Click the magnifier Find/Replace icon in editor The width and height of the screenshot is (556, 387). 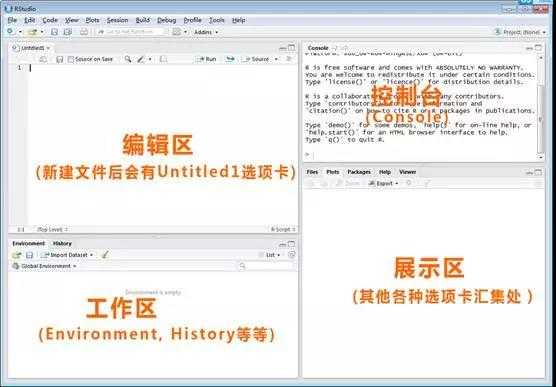click(x=128, y=59)
